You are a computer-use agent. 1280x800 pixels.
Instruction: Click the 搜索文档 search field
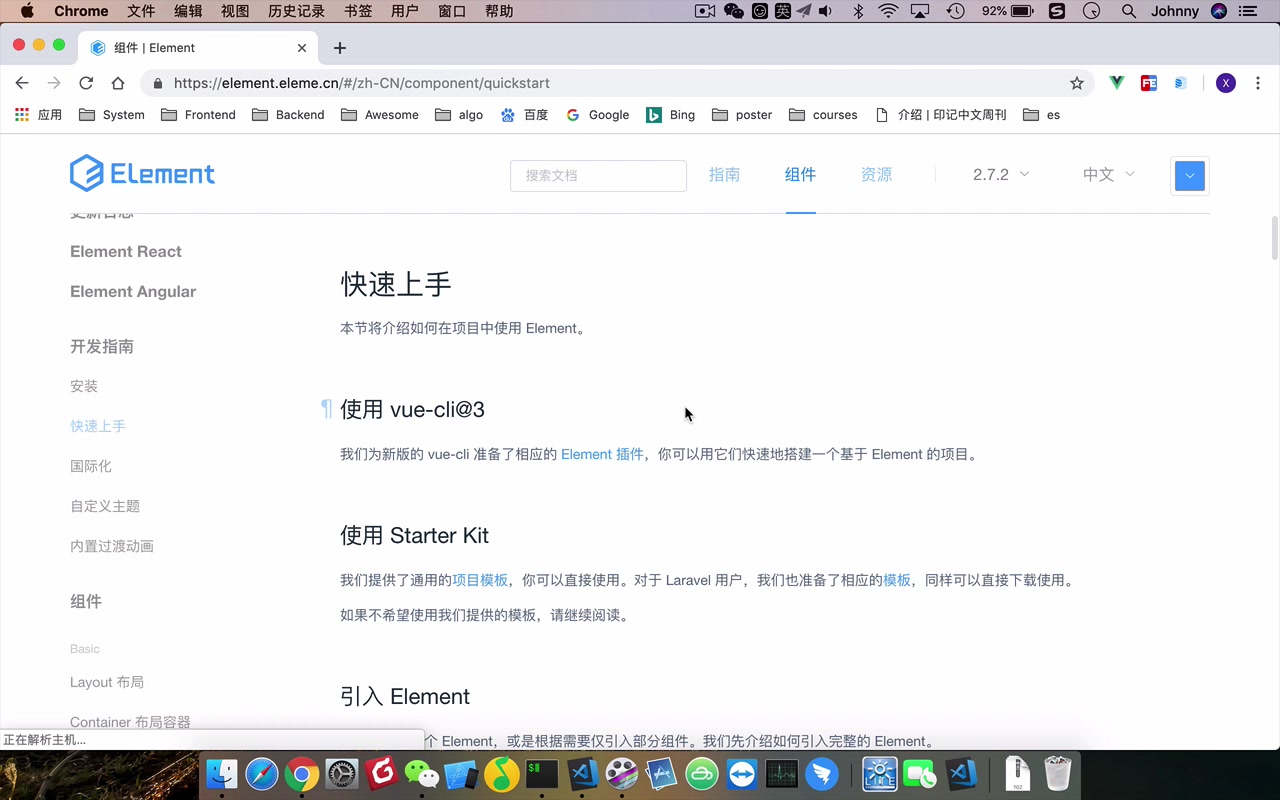click(x=598, y=175)
